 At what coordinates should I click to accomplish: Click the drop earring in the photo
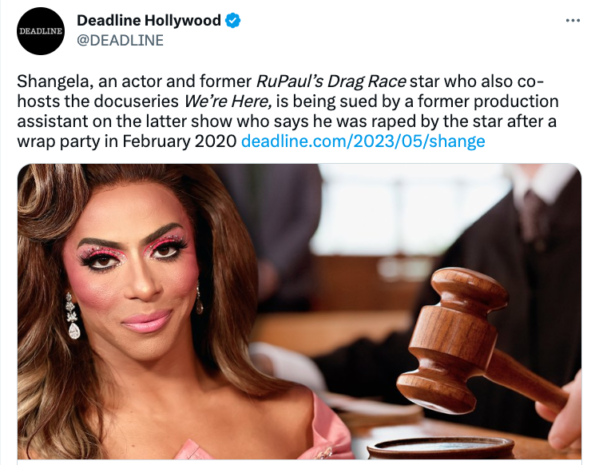(x=73, y=316)
